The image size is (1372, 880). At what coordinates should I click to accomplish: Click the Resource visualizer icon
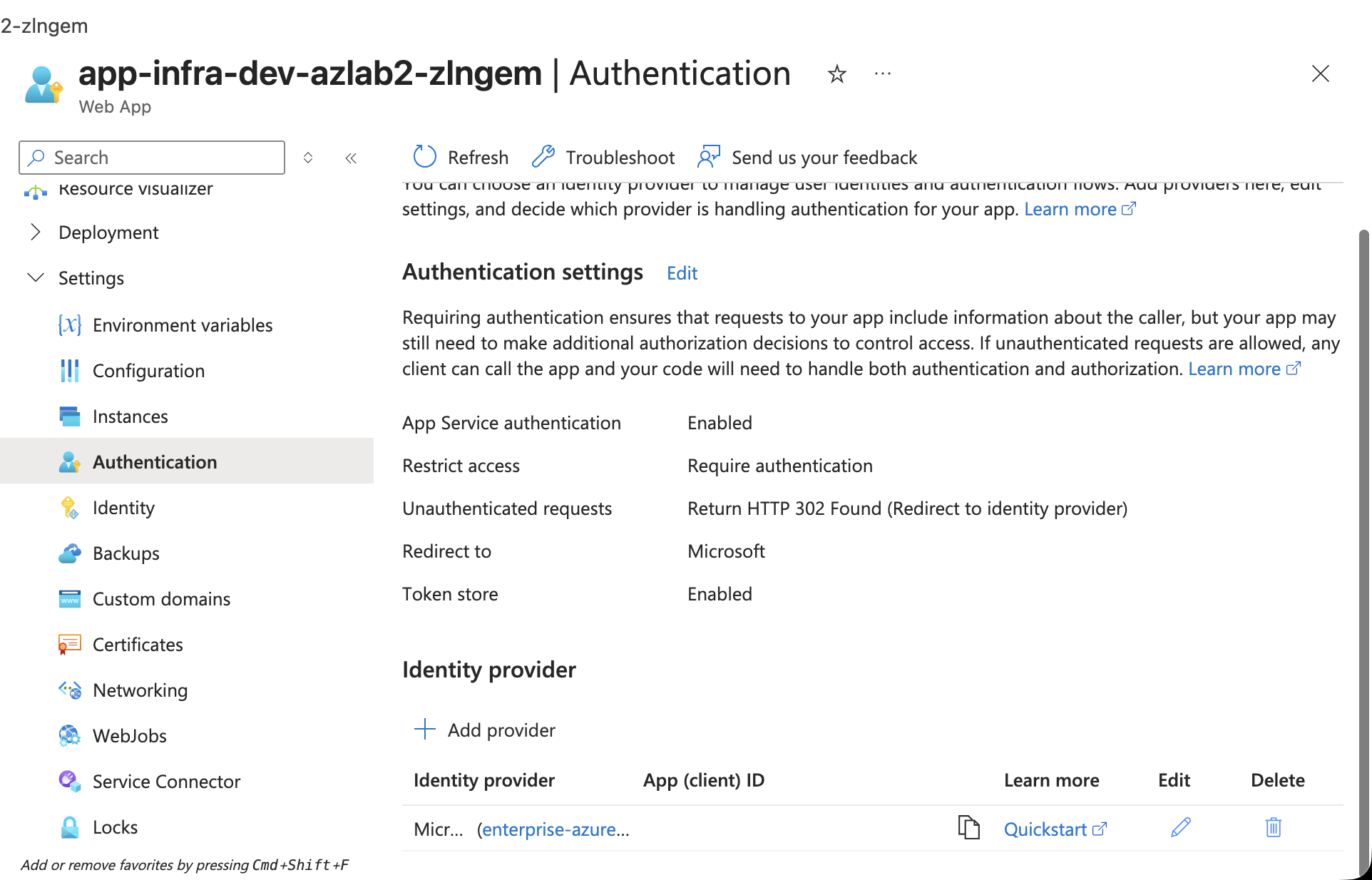point(36,191)
